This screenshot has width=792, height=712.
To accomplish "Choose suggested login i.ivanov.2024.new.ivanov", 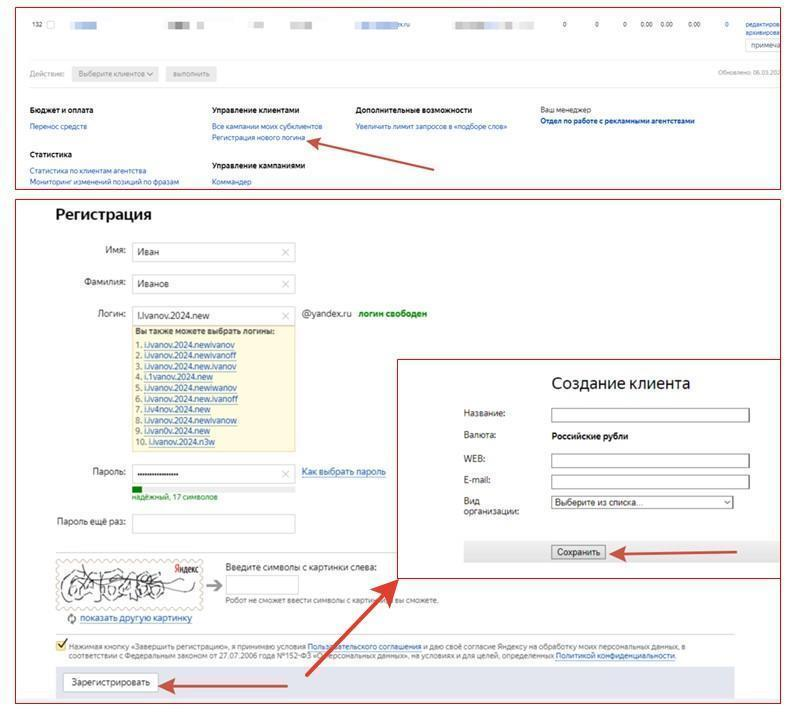I will [190, 367].
